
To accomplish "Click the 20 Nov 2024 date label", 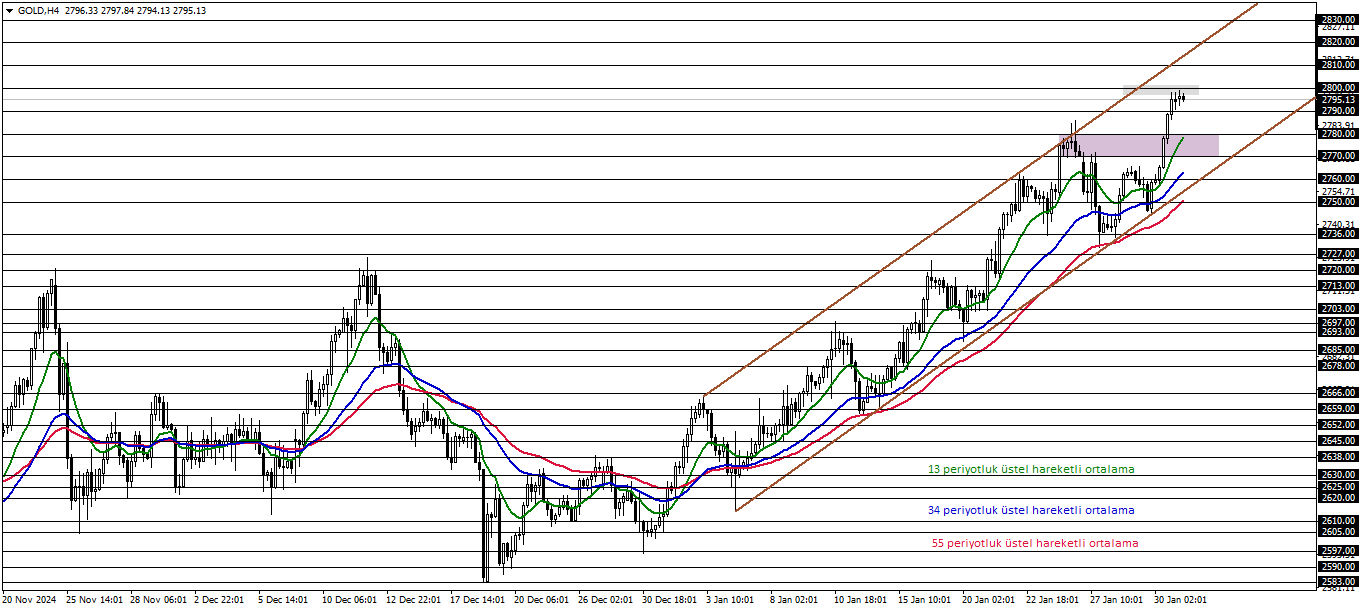I will (x=30, y=600).
